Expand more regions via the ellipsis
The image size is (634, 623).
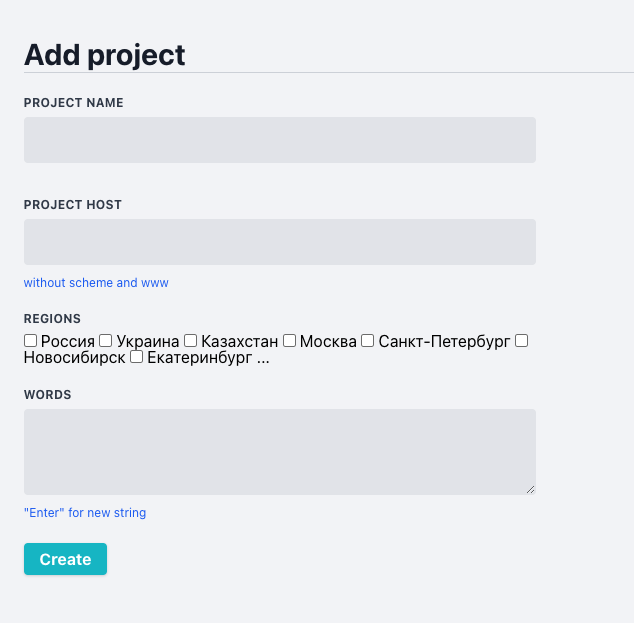(263, 357)
